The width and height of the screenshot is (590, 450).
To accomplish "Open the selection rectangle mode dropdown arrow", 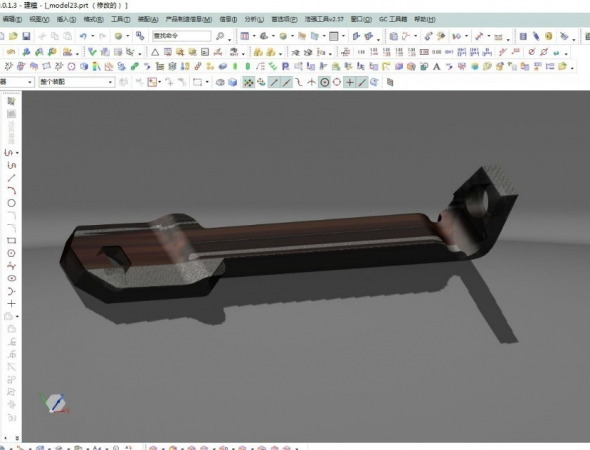I will click(x=207, y=82).
